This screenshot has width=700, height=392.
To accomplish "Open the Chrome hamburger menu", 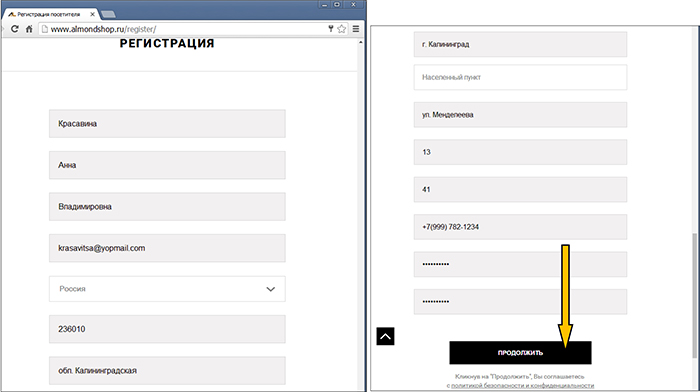I will (356, 29).
